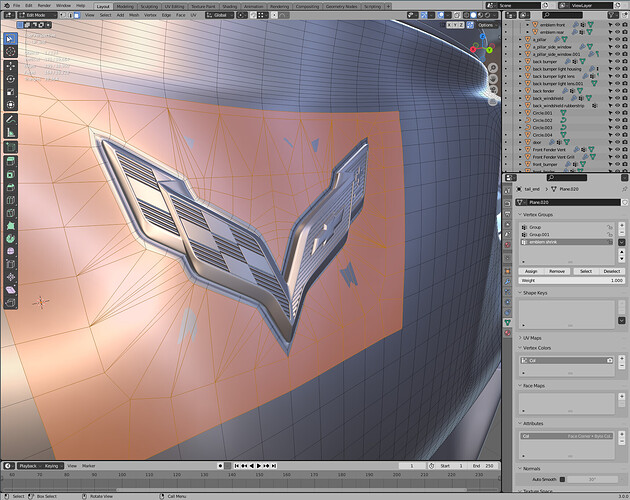
Task: Open the viewport Options dropdown
Action: pos(487,25)
